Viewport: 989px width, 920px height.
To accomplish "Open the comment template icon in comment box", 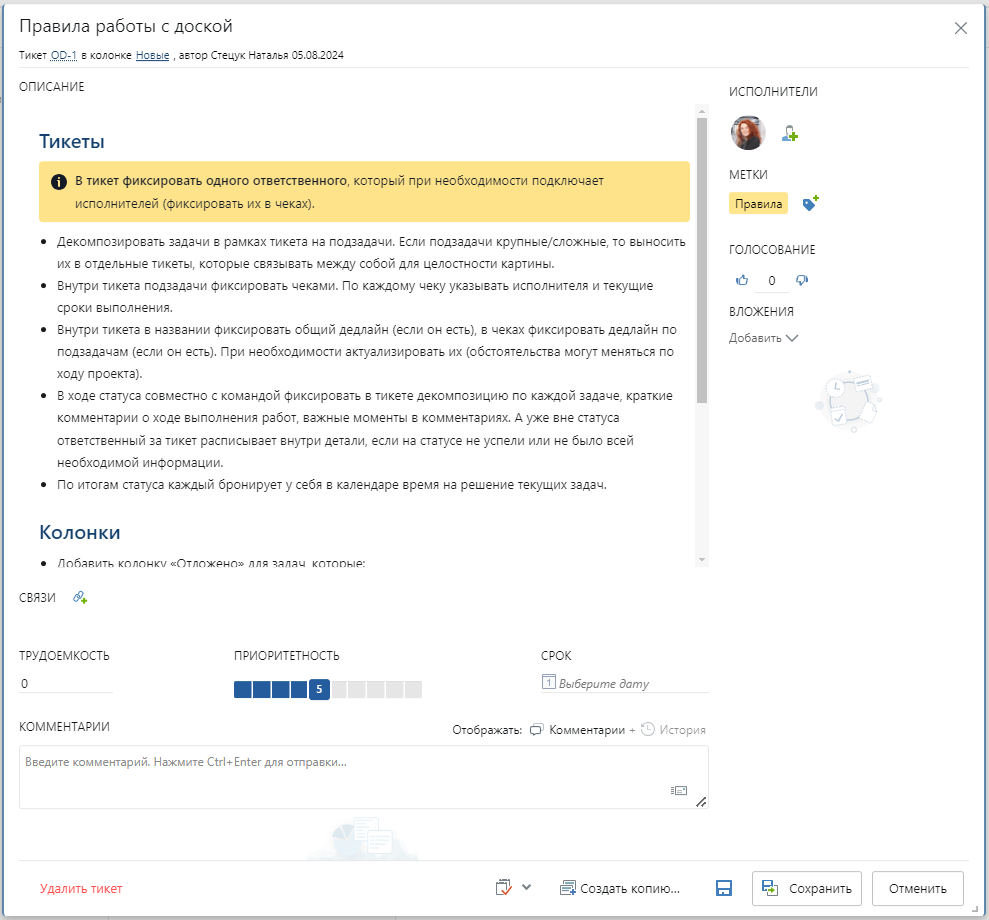I will click(678, 790).
